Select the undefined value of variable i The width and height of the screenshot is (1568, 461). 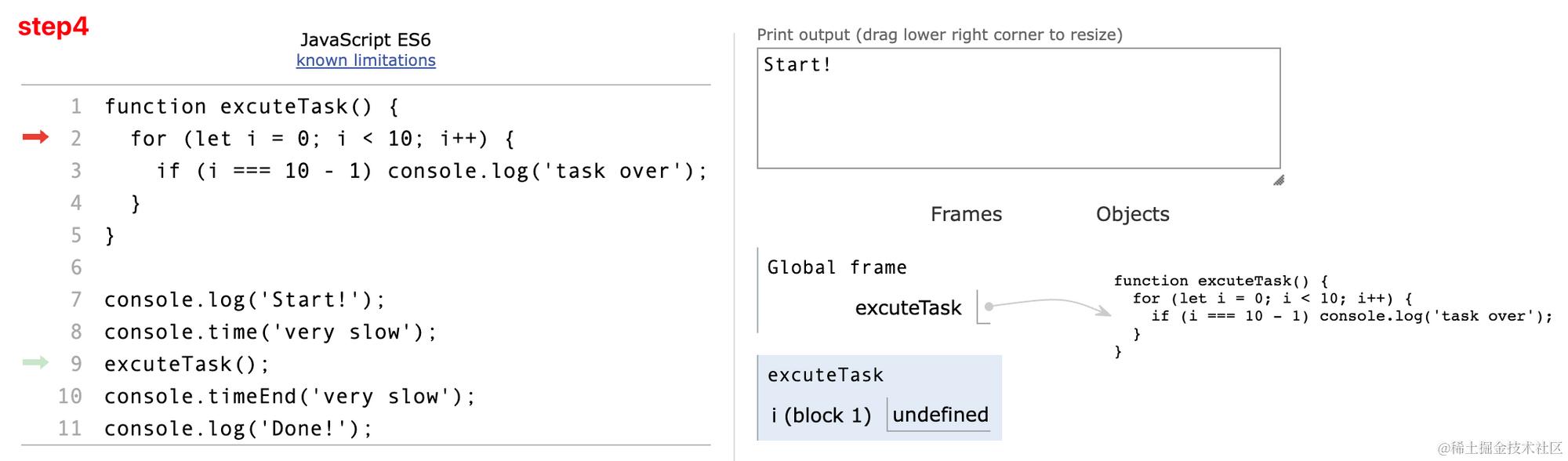pyautogui.click(x=938, y=416)
